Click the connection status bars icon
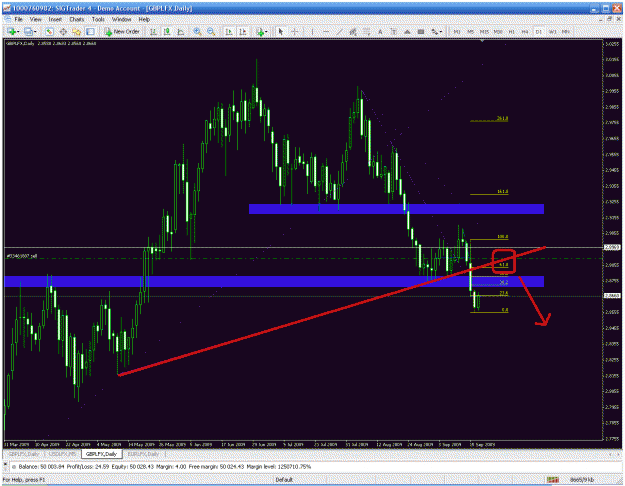Viewport: 625px width, 486px height. (x=552, y=480)
